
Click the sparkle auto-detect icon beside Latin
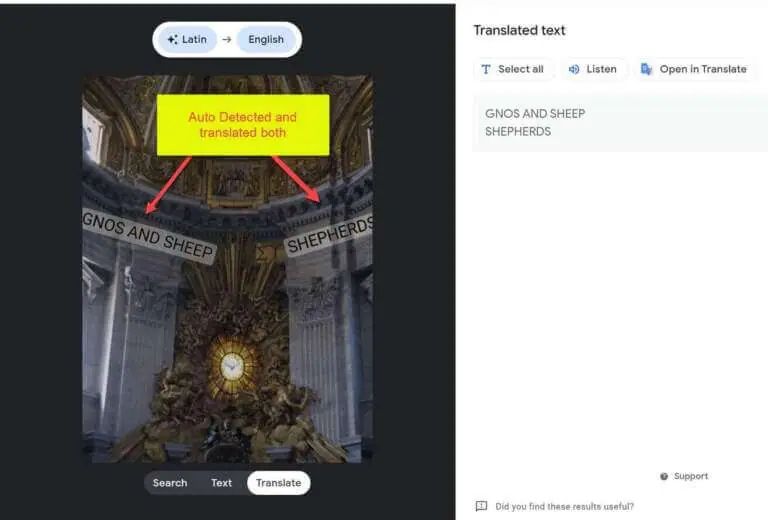click(x=172, y=40)
